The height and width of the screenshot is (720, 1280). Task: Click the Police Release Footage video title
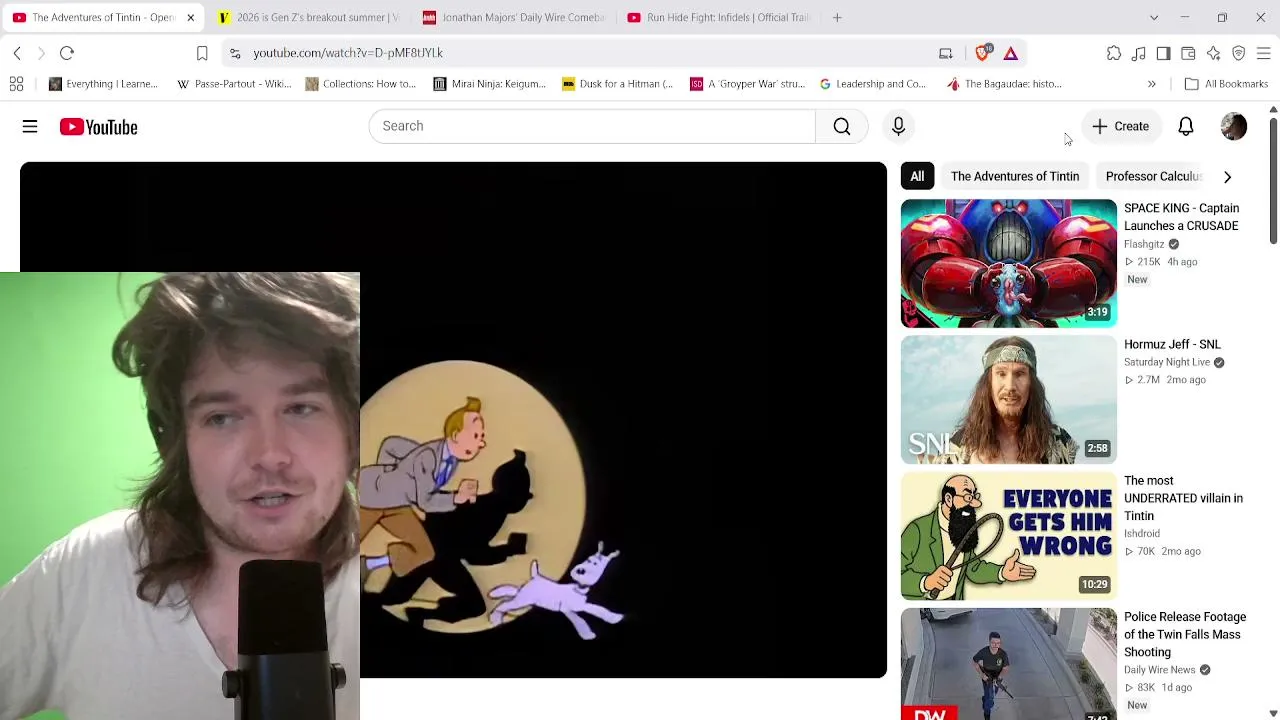click(x=1185, y=635)
